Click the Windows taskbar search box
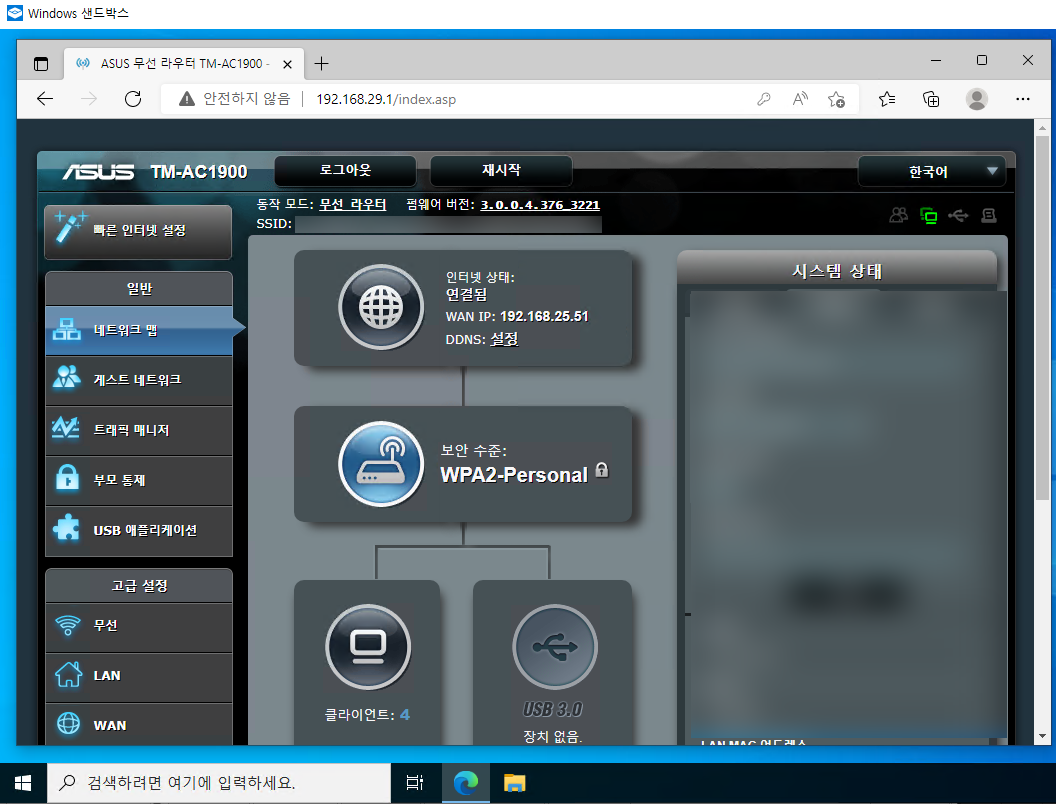 219,783
